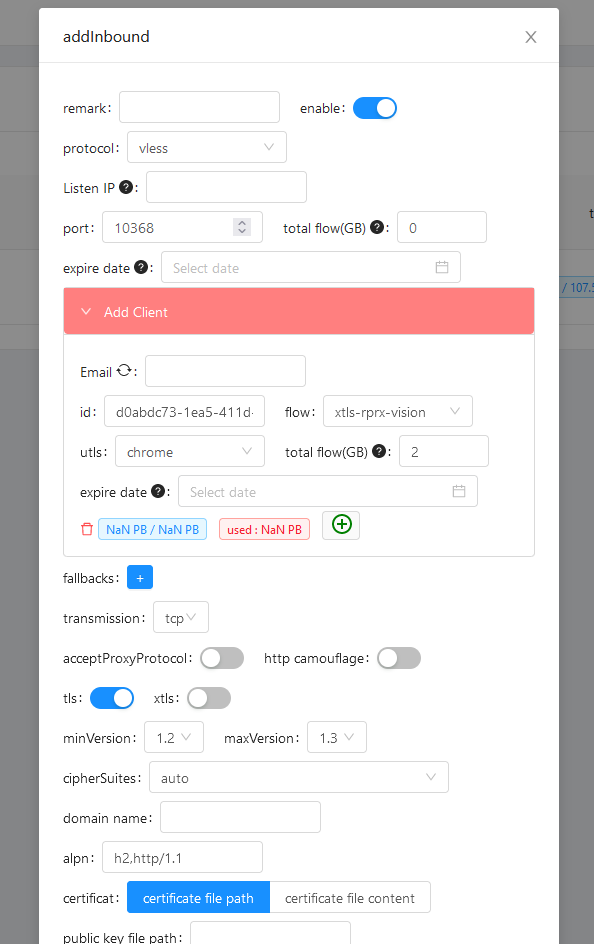Add another client with green plus icon
Viewport: 594px width, 944px height.
[341, 525]
